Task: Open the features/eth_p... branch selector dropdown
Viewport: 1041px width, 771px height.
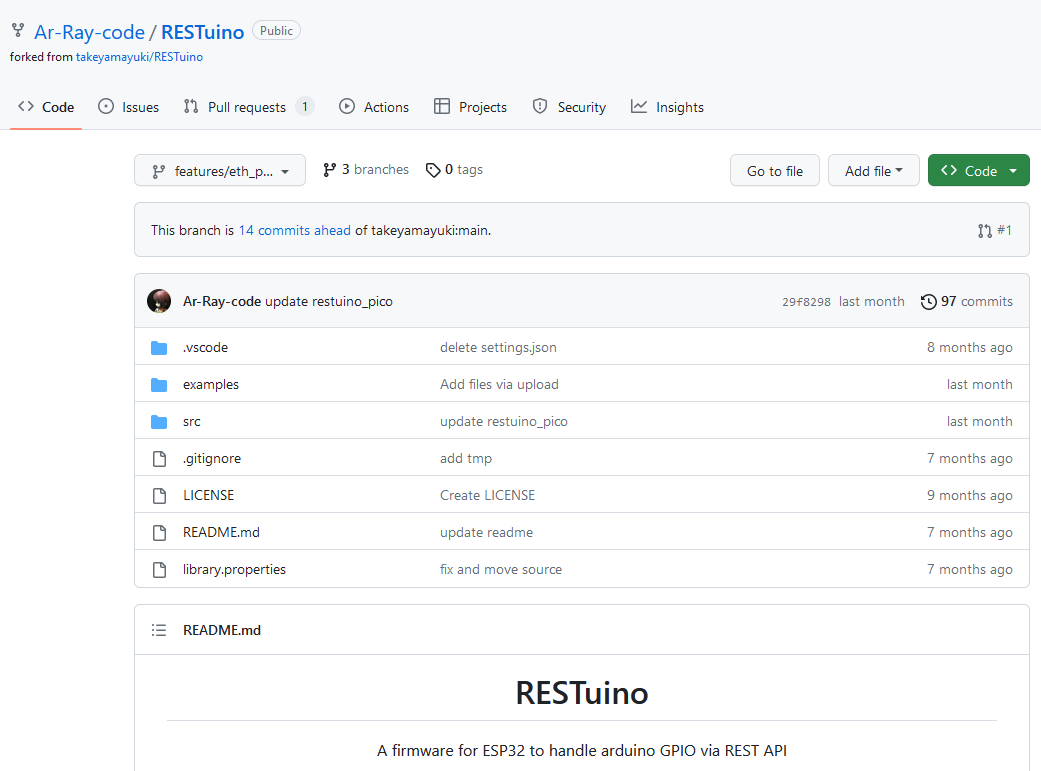Action: pos(220,171)
